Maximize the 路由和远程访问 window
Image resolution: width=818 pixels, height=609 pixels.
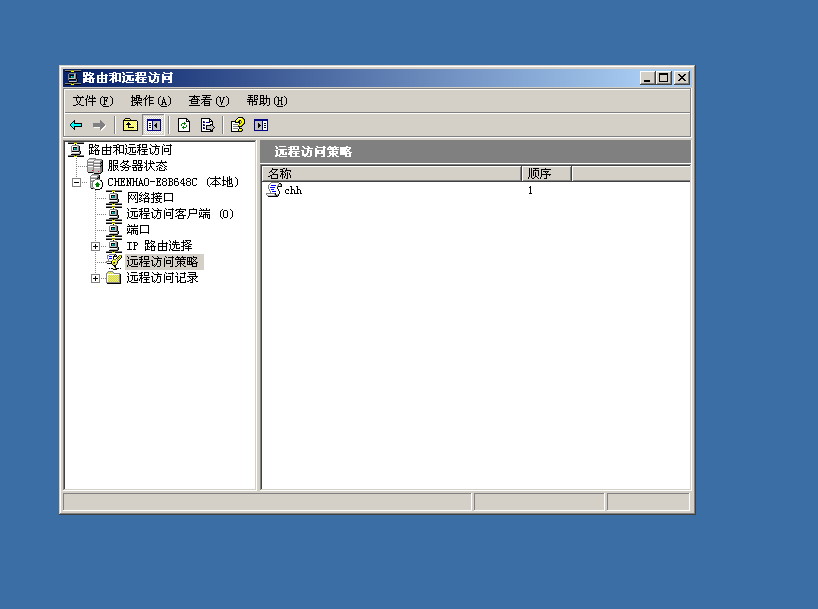[664, 78]
